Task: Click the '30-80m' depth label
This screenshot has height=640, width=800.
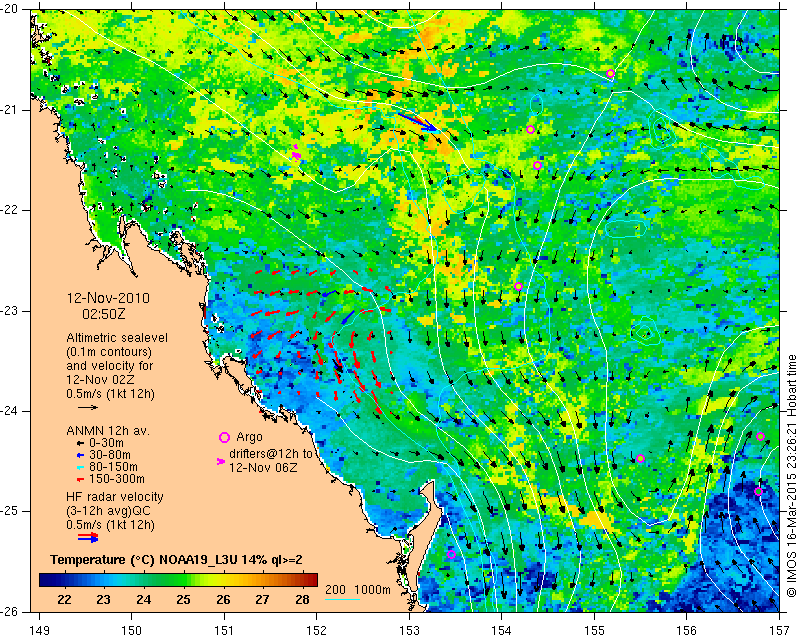Action: coord(110,455)
